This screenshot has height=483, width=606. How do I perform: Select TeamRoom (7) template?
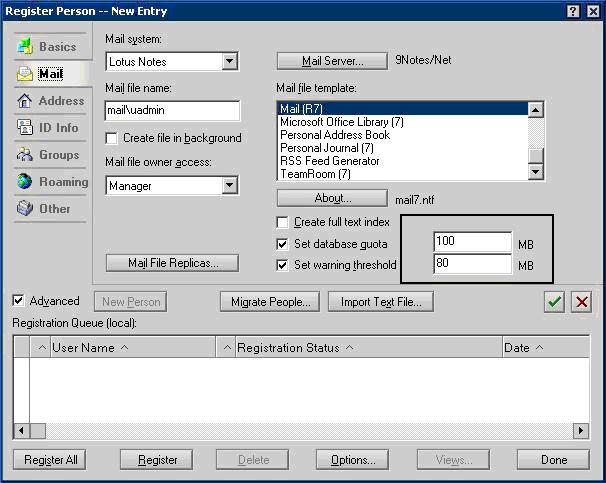point(402,174)
